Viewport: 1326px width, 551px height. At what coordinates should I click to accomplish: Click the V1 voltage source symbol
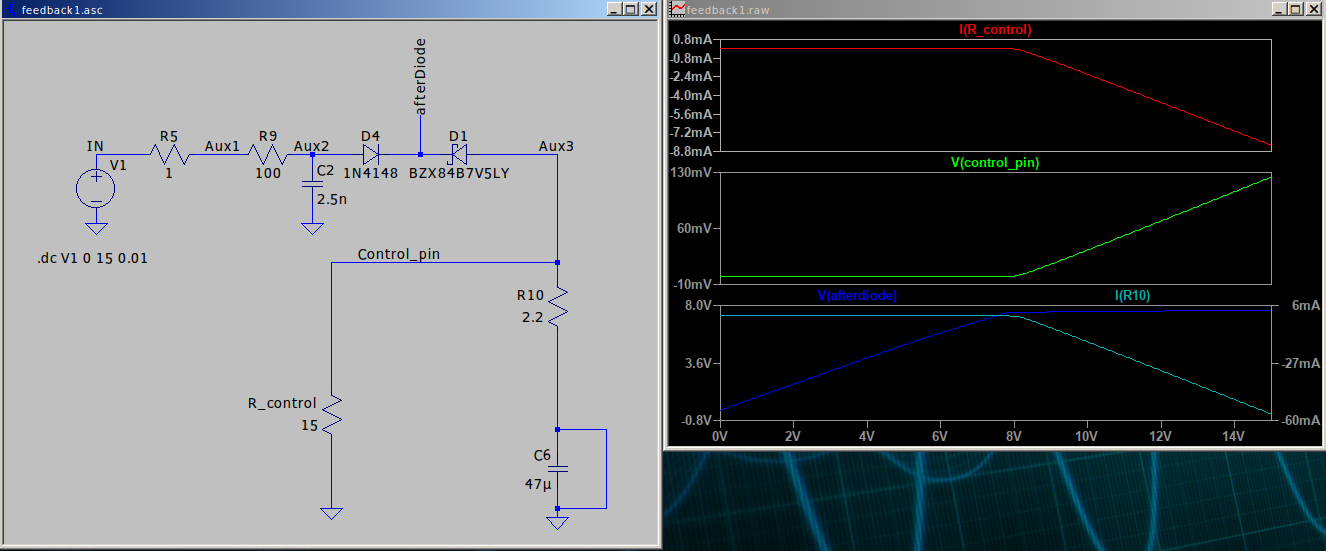click(96, 188)
